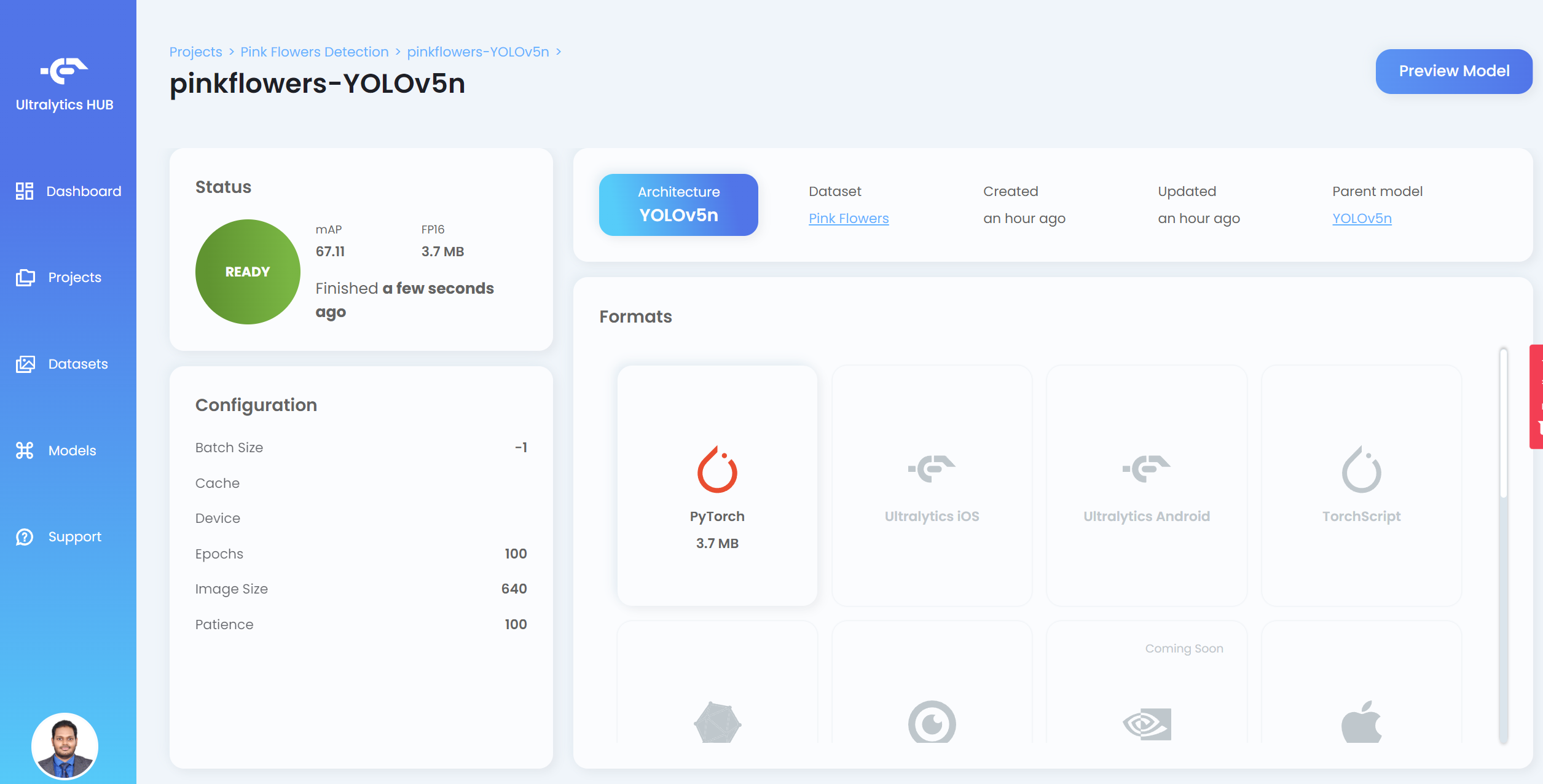Click the Configuration section heading
This screenshot has width=1543, height=784.
256,405
